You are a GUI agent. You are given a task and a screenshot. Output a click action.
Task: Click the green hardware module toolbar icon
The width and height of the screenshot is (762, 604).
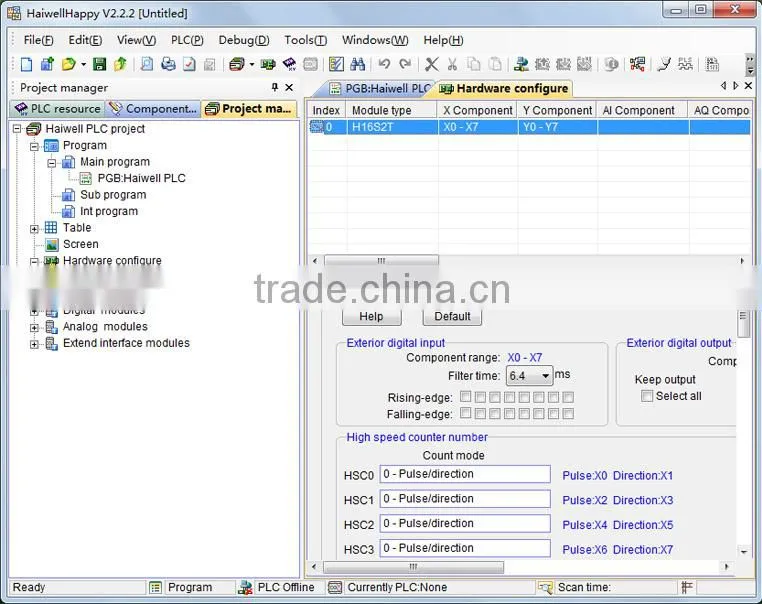click(268, 64)
